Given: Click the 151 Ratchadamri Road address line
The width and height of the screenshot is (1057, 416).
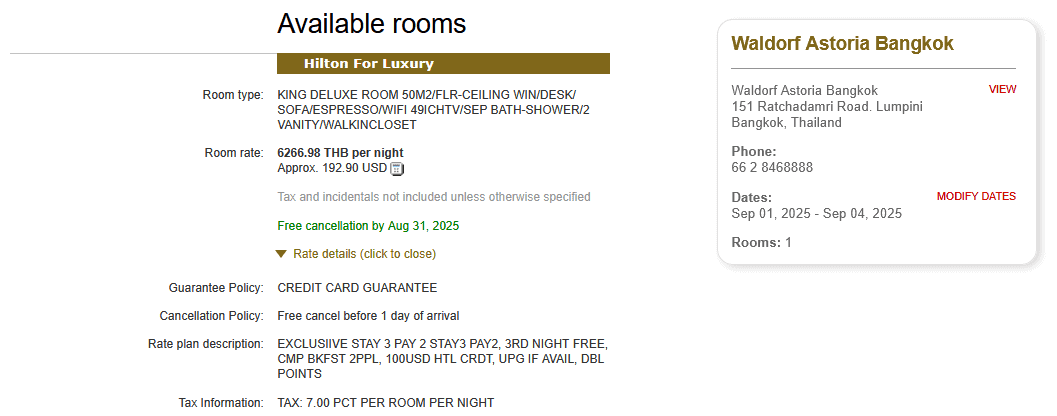Looking at the screenshot, I should pos(827,107).
